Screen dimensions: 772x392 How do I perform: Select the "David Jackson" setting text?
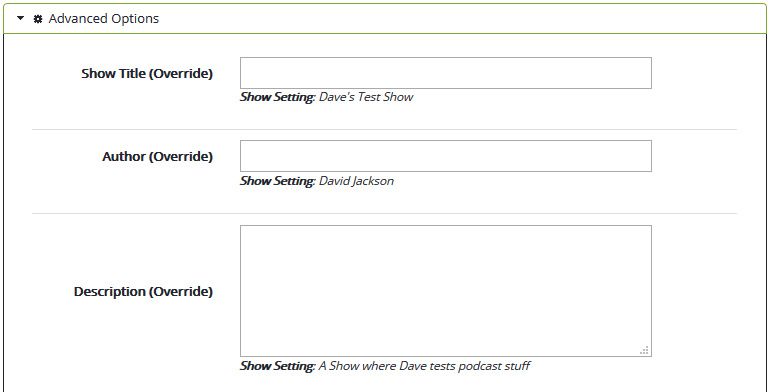point(356,181)
